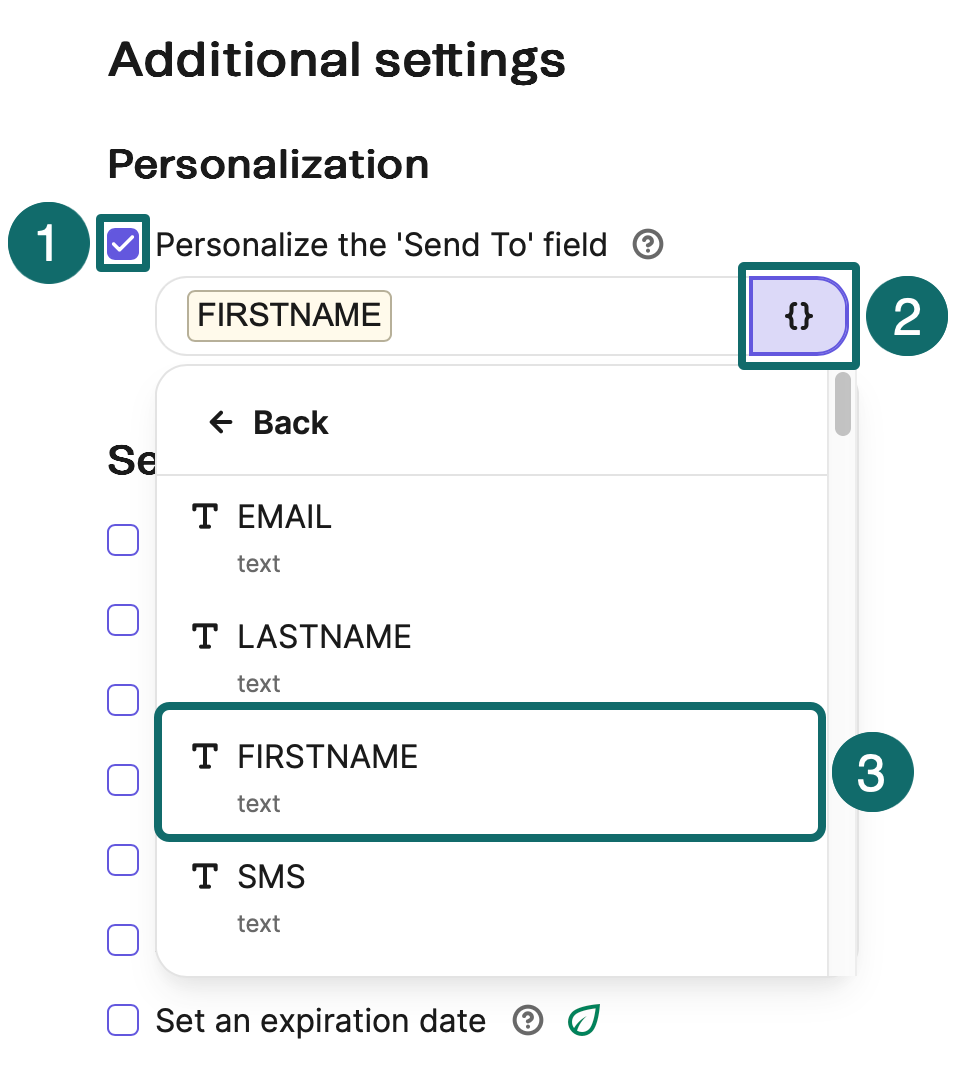Click the dropdown list scrollbar

[x=843, y=415]
